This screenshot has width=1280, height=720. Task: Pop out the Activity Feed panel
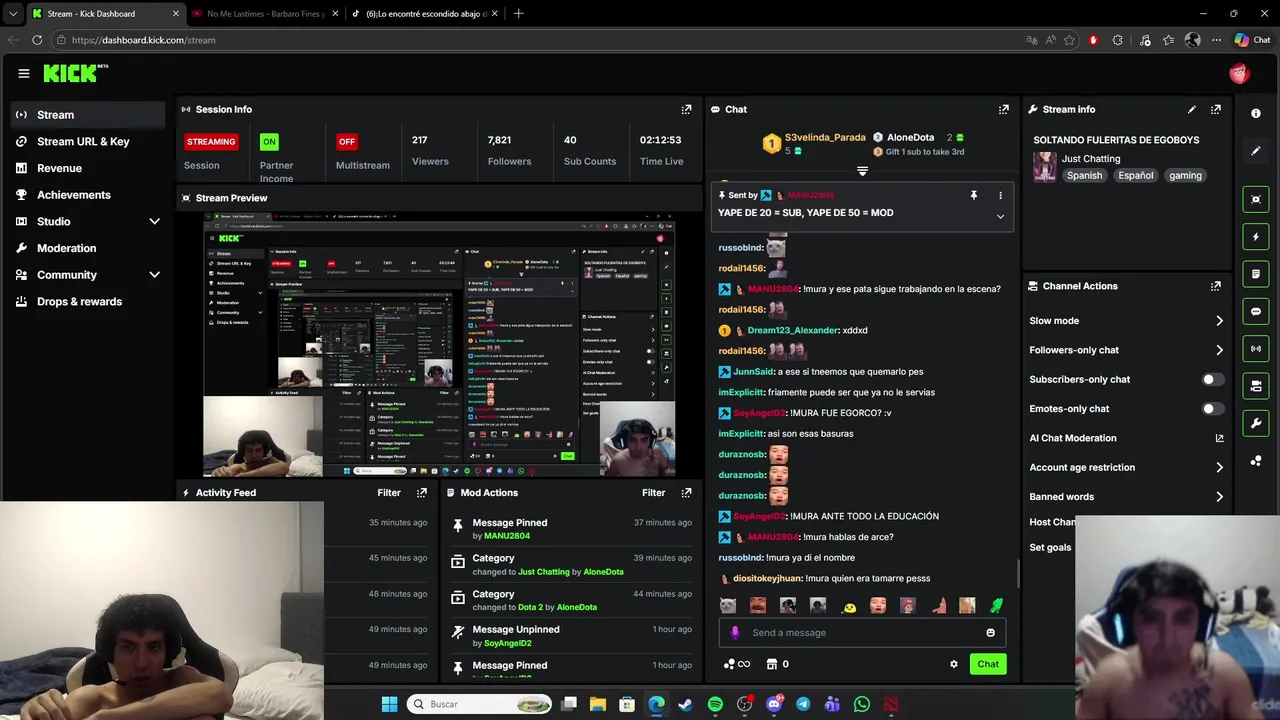pyautogui.click(x=422, y=493)
